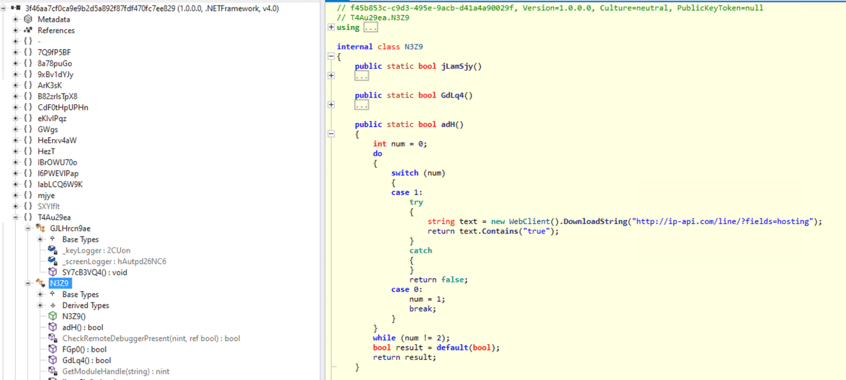The height and width of the screenshot is (380, 846).
Task: Click the GetModuleHandle method icon
Action: (x=52, y=371)
